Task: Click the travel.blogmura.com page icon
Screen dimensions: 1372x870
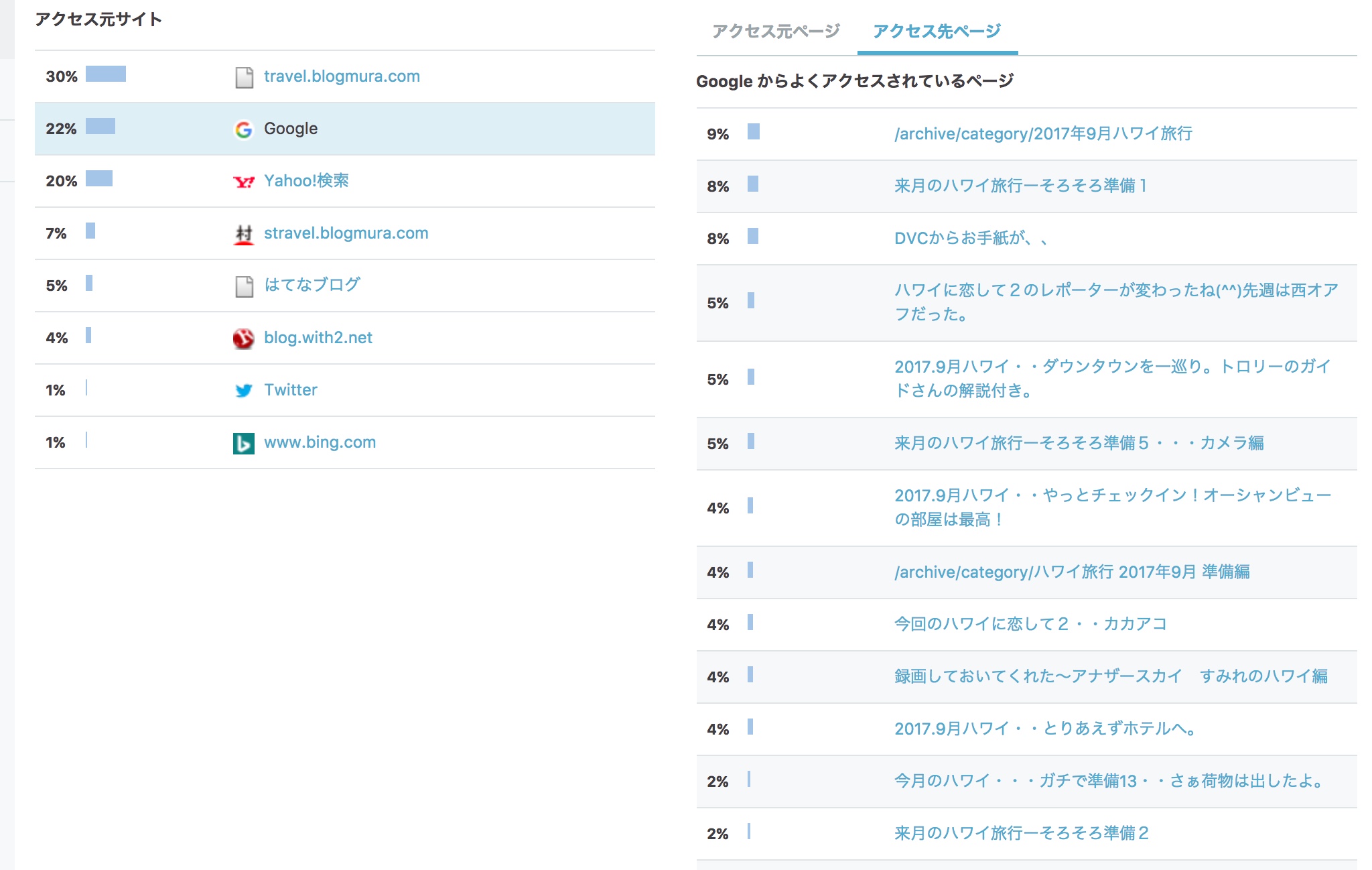Action: [244, 77]
